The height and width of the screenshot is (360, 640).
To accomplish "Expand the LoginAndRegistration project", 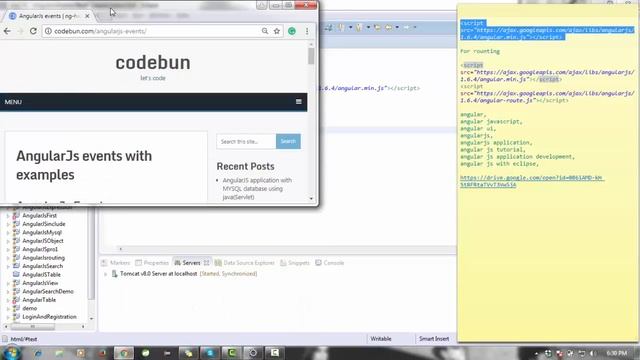I will point(8,317).
